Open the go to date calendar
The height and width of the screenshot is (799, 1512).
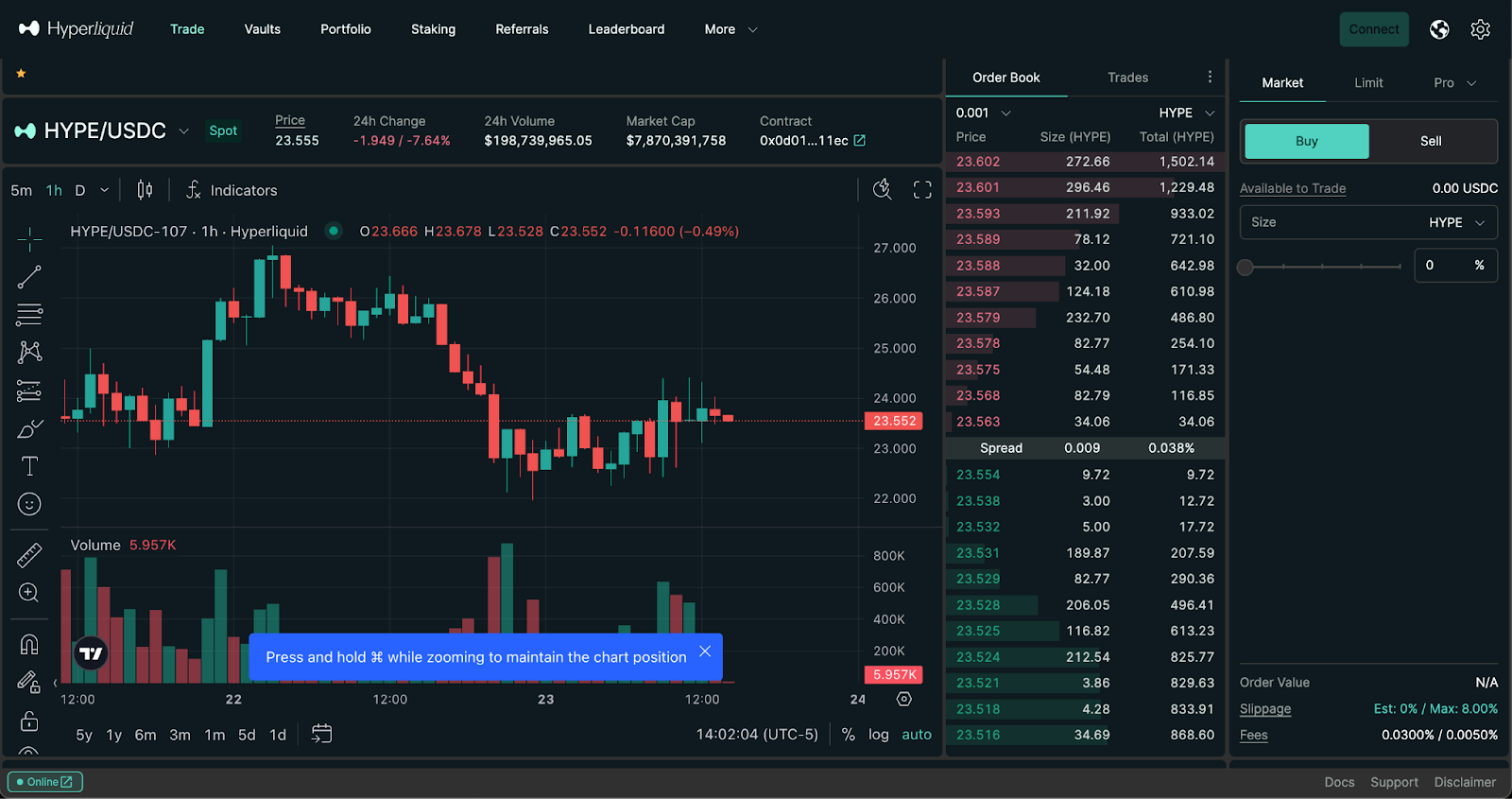321,734
